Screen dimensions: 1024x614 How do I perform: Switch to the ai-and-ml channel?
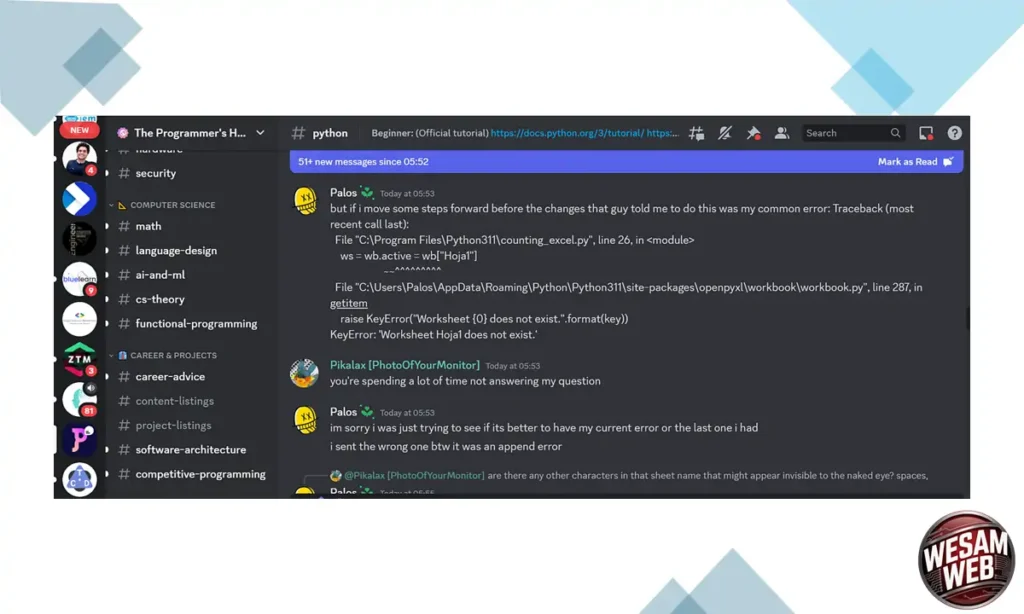coord(160,275)
